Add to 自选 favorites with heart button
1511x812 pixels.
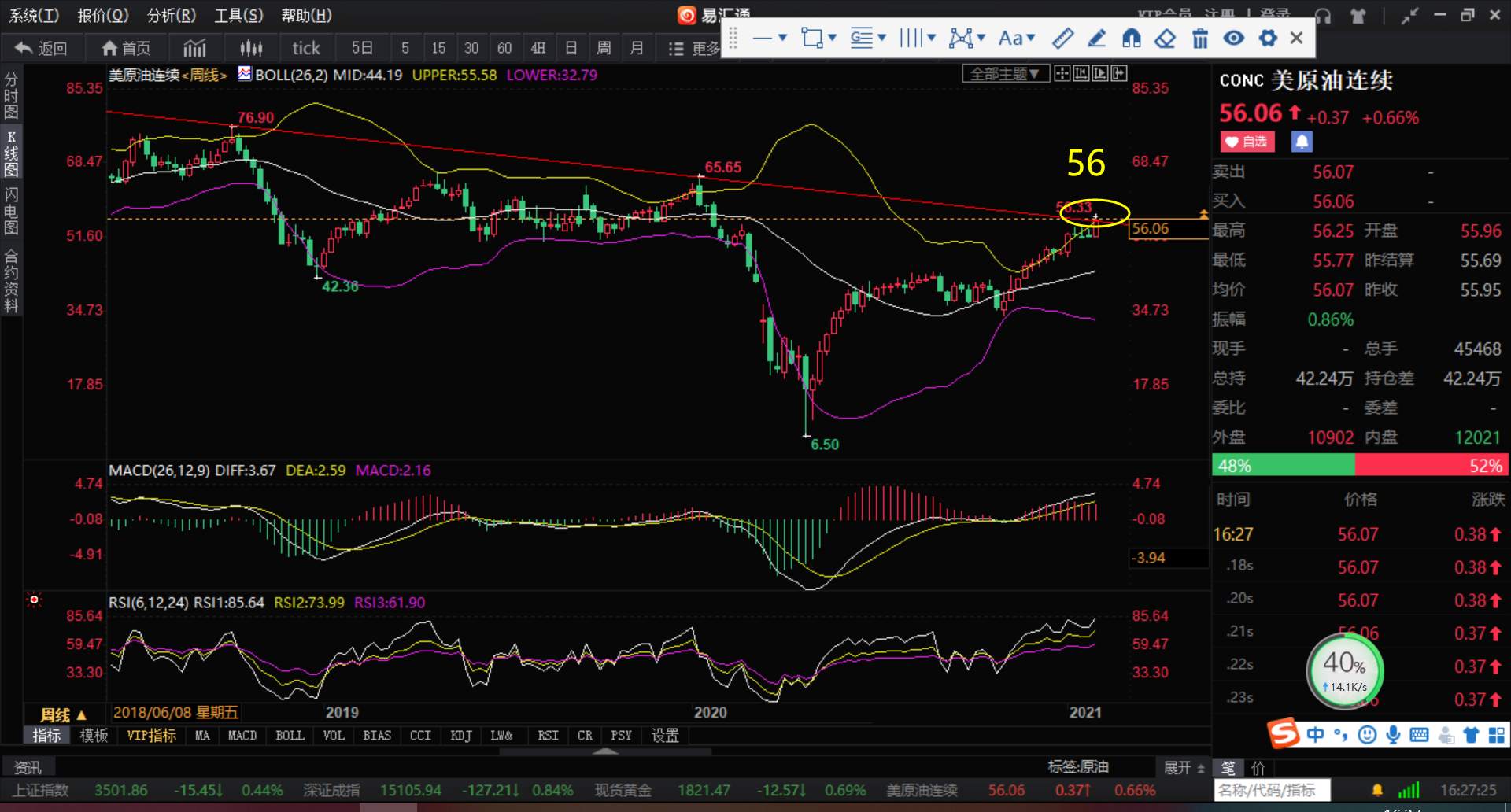(1247, 142)
